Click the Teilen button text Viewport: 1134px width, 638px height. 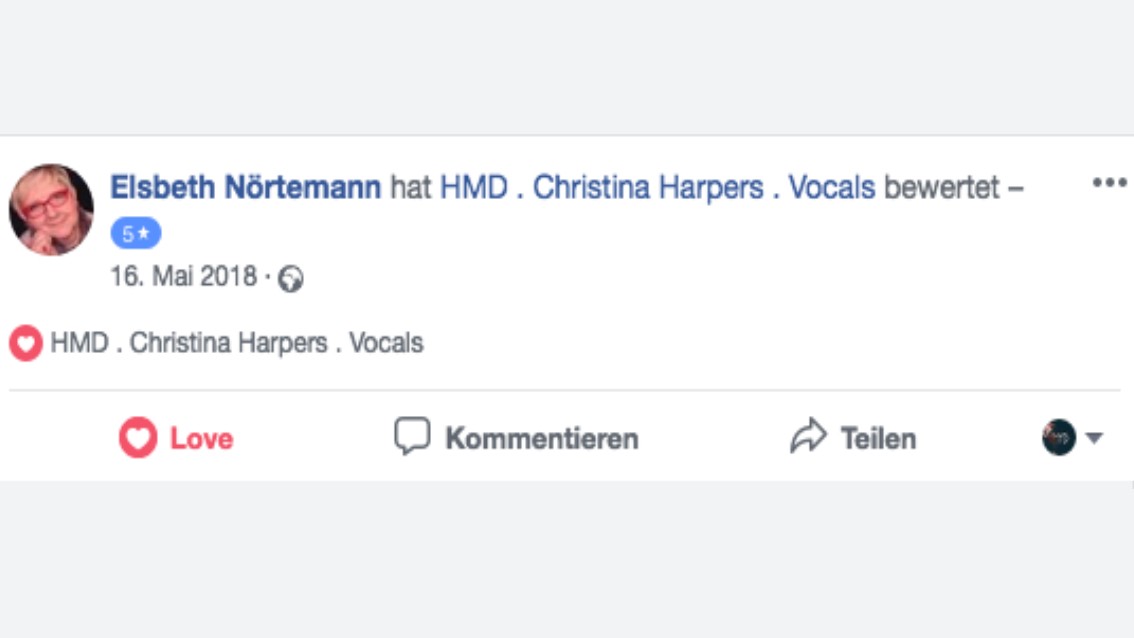[x=878, y=438]
